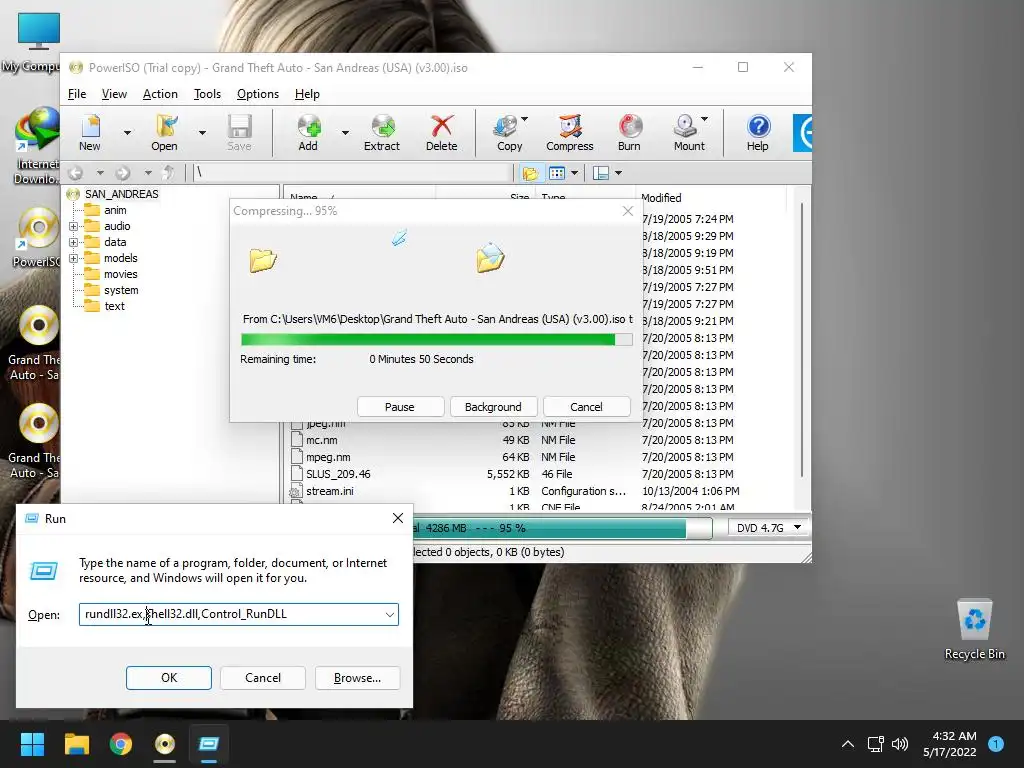Screen dimensions: 1024x768
Task: Open the Options menu
Action: 257,94
